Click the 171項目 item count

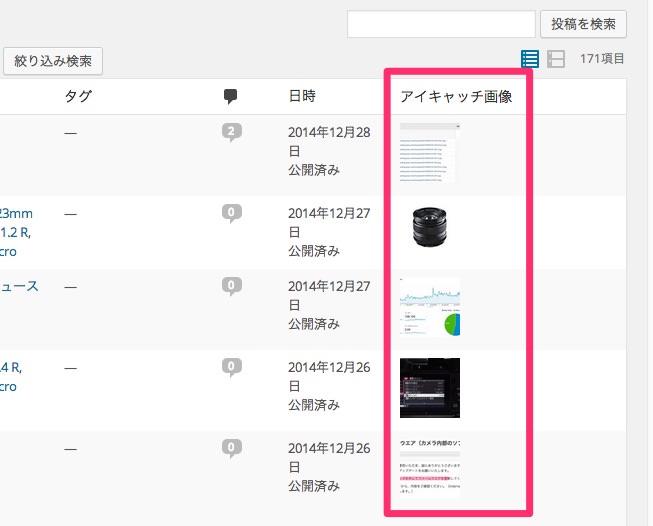click(602, 59)
